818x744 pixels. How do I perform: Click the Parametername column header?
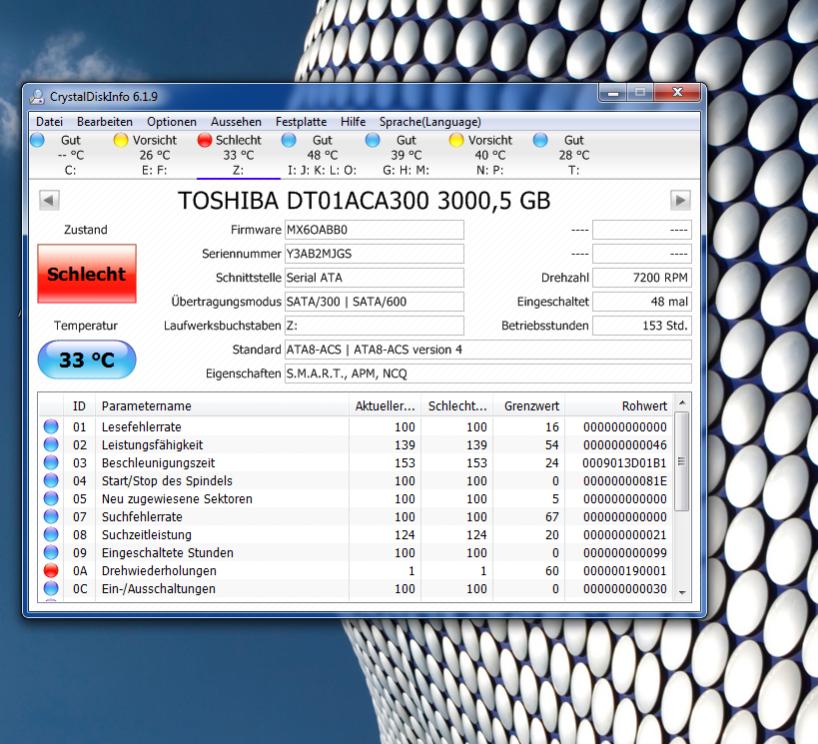(222, 406)
